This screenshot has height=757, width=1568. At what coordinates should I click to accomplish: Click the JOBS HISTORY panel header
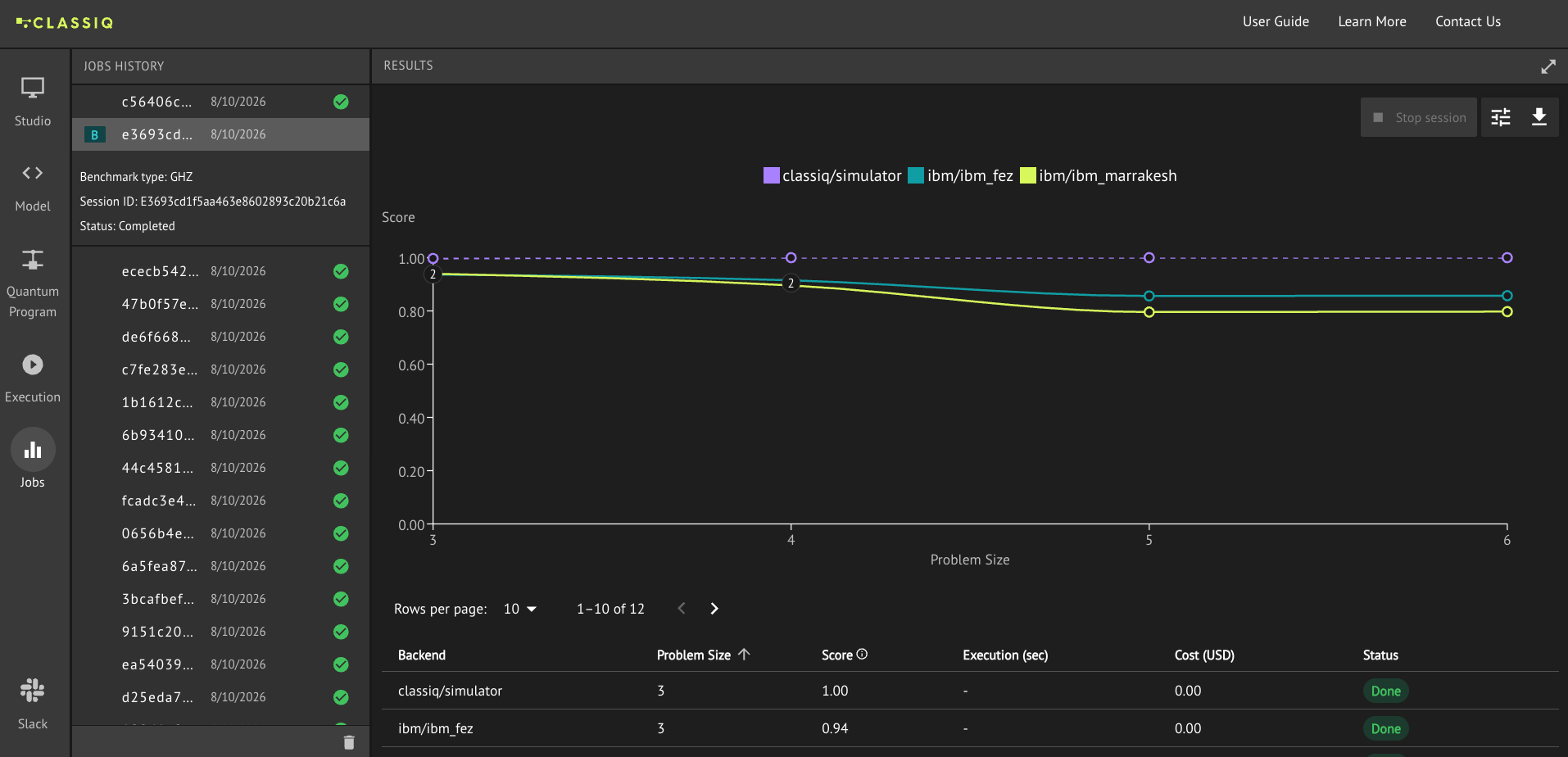point(124,66)
